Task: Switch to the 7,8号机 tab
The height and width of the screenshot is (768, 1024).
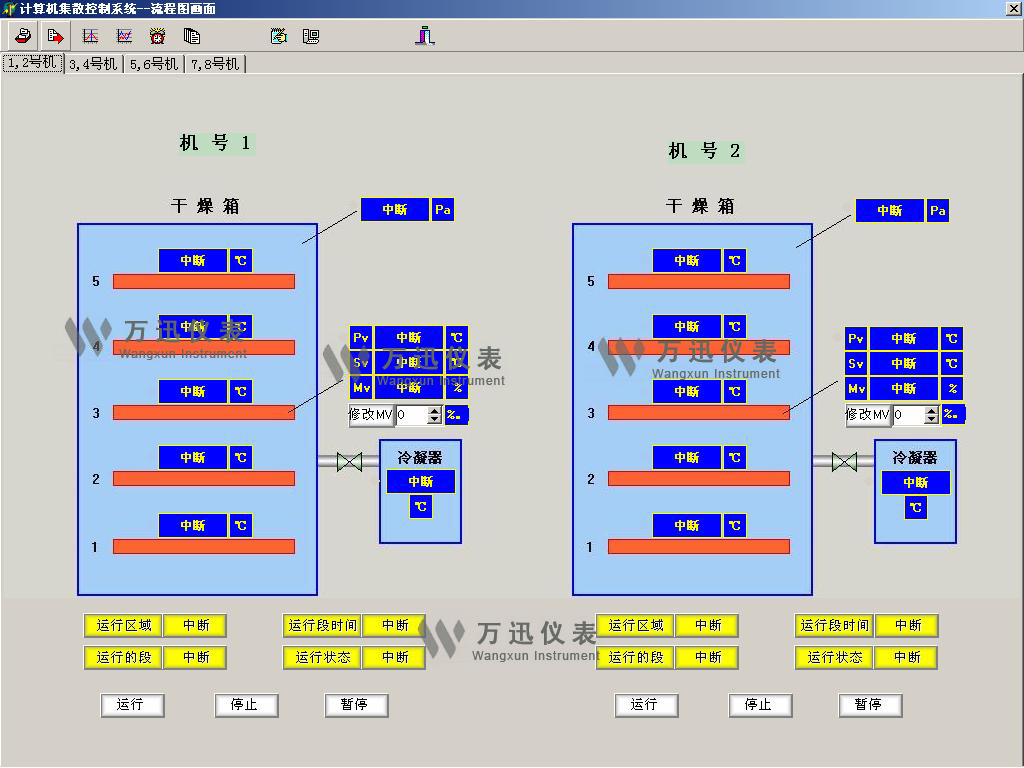Action: (215, 64)
